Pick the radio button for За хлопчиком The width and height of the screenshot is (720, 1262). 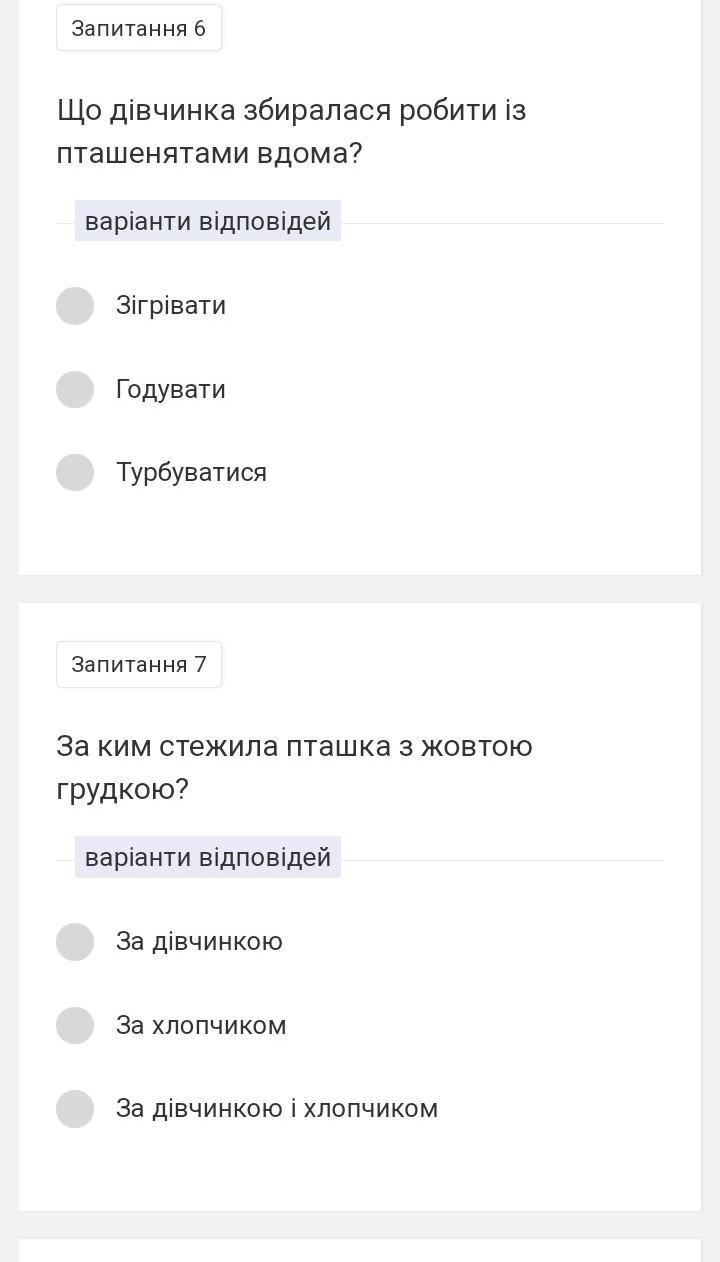pos(75,1025)
